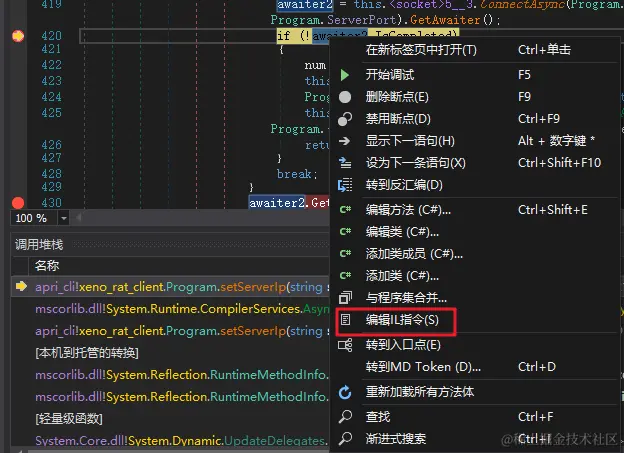Click C# icon beside 添加类成员 (C#)
The image size is (624, 453).
coord(345,254)
